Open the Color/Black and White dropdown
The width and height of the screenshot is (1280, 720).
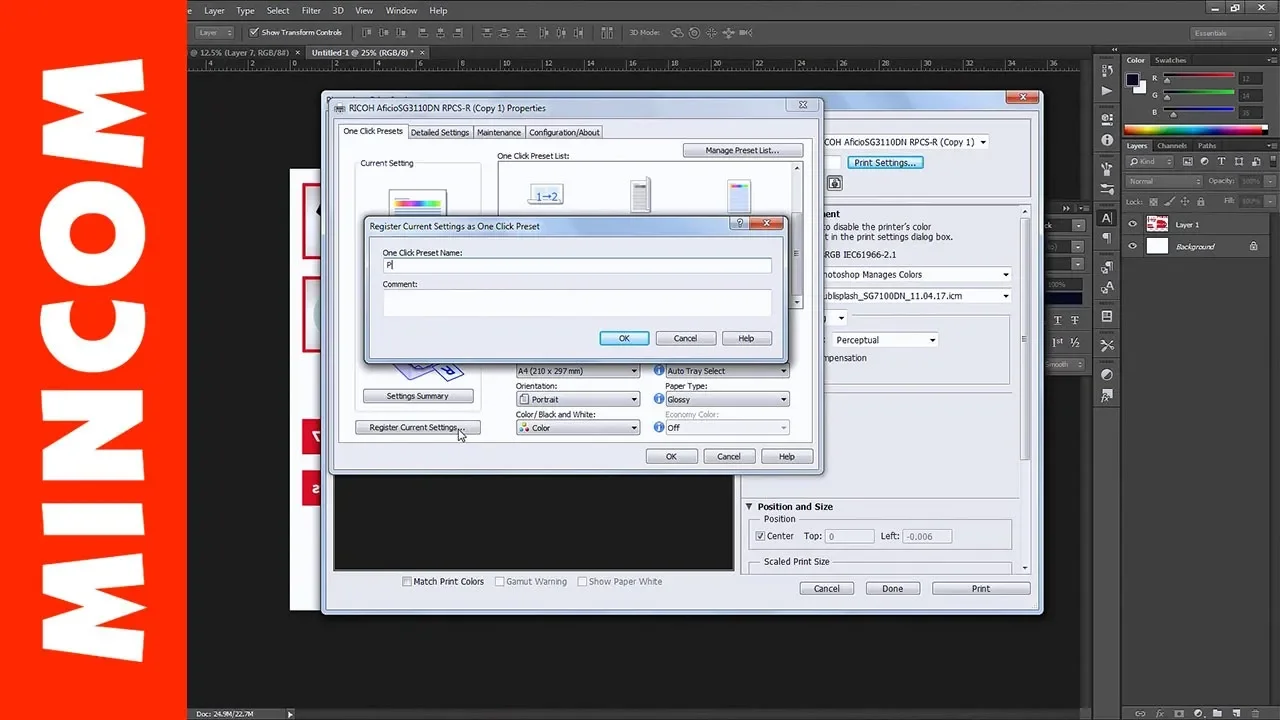tap(577, 427)
